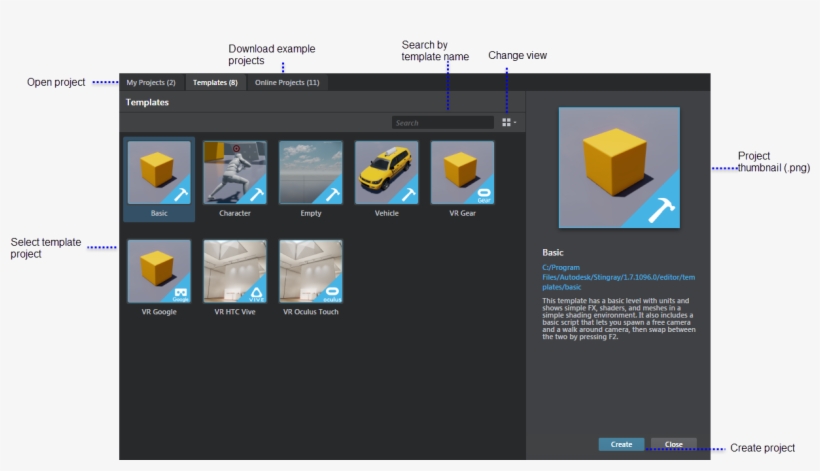Click the 'Empty' template label

(x=311, y=213)
